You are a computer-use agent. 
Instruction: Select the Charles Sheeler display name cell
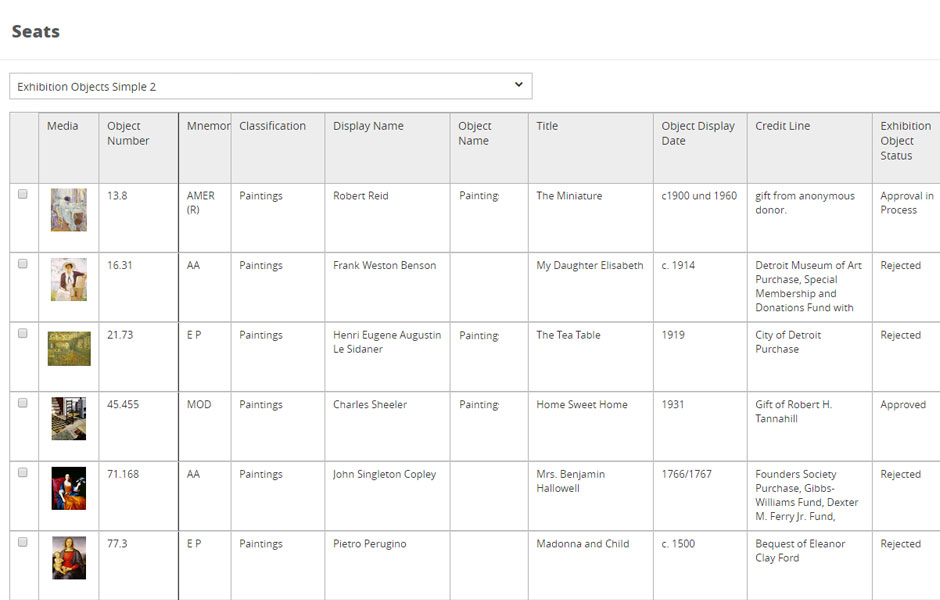(370, 405)
